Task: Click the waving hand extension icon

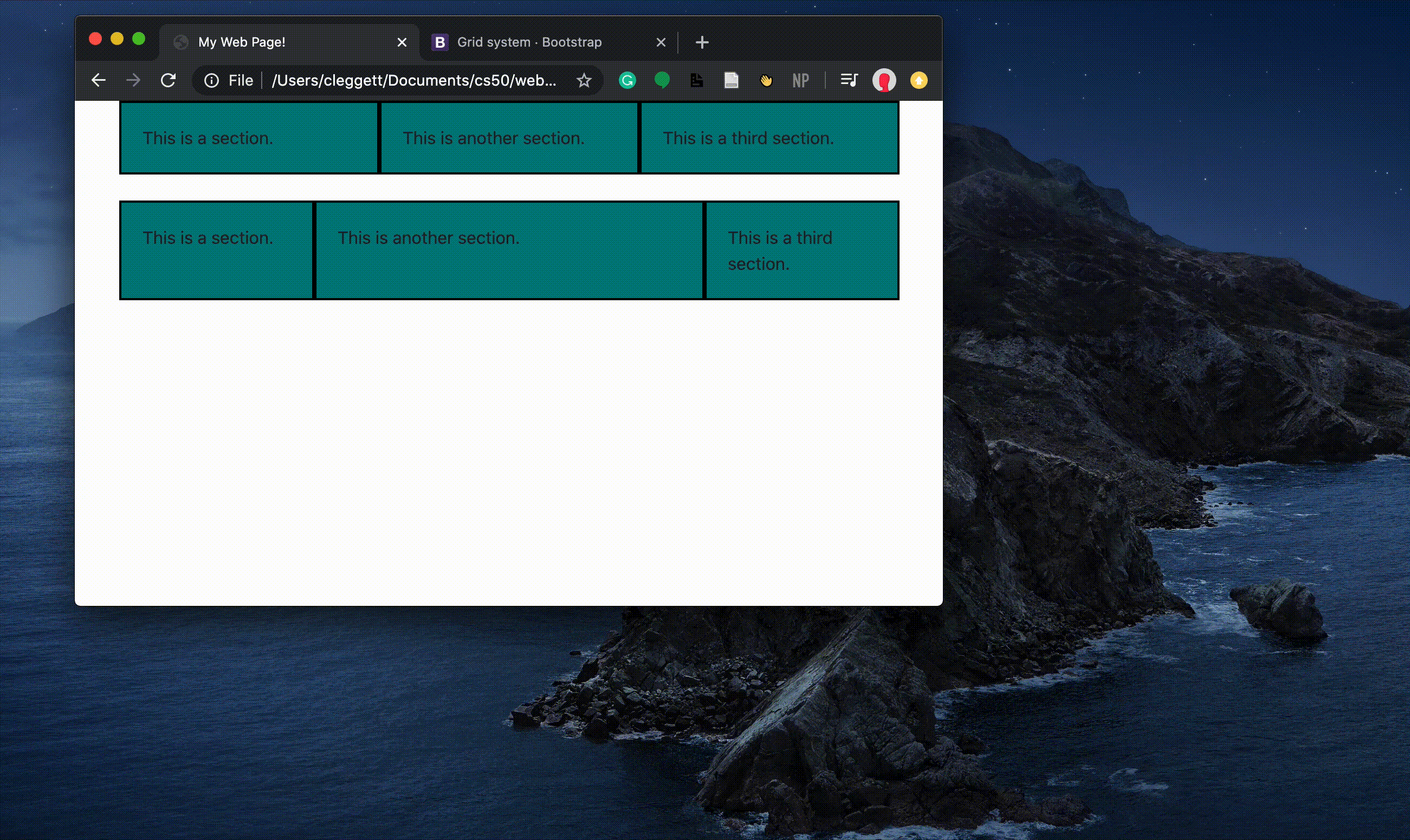Action: (766, 80)
